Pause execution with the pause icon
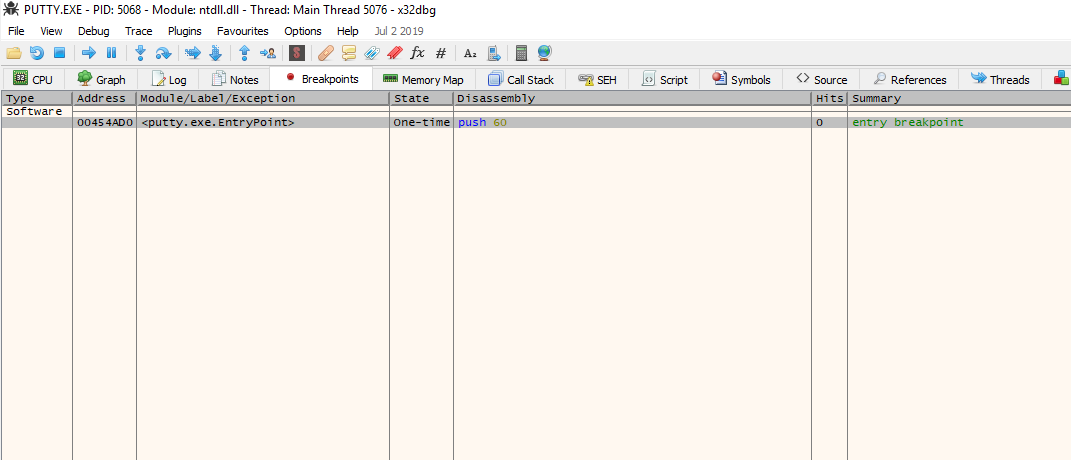This screenshot has height=460, width=1071. pyautogui.click(x=111, y=53)
